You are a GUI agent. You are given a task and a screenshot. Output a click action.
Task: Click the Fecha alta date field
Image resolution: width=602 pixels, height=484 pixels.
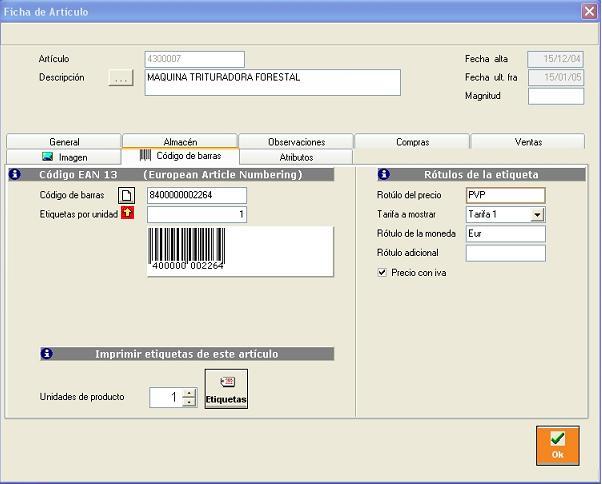(x=556, y=59)
